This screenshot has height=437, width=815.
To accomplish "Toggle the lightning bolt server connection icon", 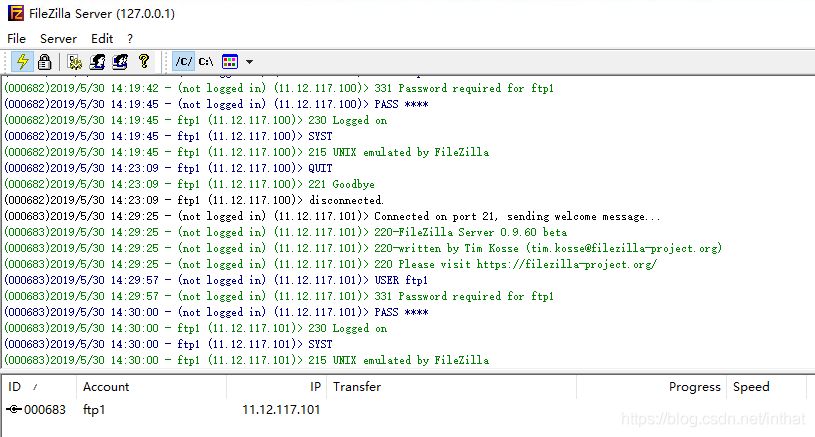I will click(x=22, y=62).
